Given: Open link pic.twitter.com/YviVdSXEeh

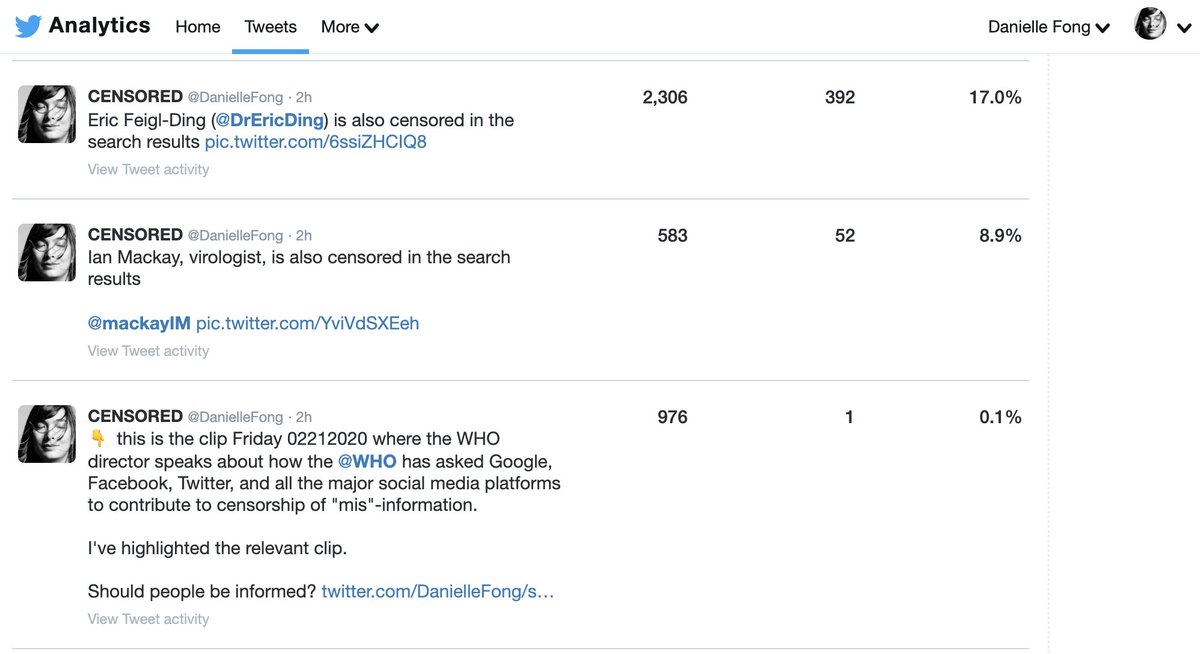Looking at the screenshot, I should pos(308,323).
